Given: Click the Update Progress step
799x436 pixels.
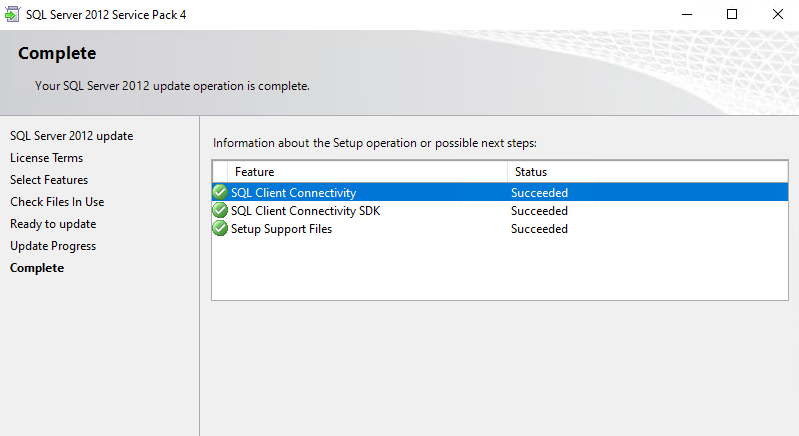Looking at the screenshot, I should click(53, 246).
